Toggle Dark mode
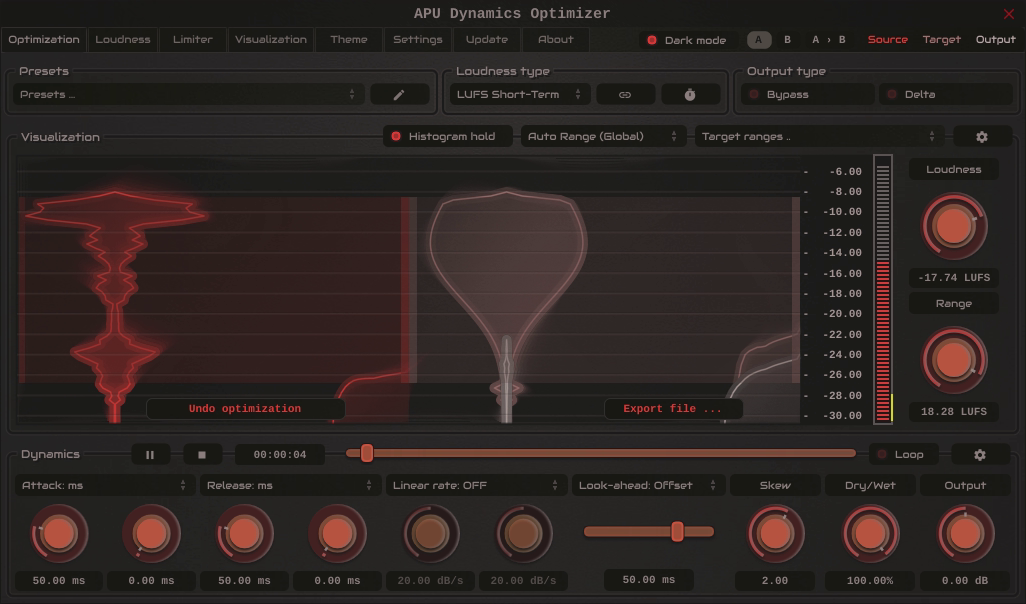This screenshot has width=1026, height=604. point(688,40)
